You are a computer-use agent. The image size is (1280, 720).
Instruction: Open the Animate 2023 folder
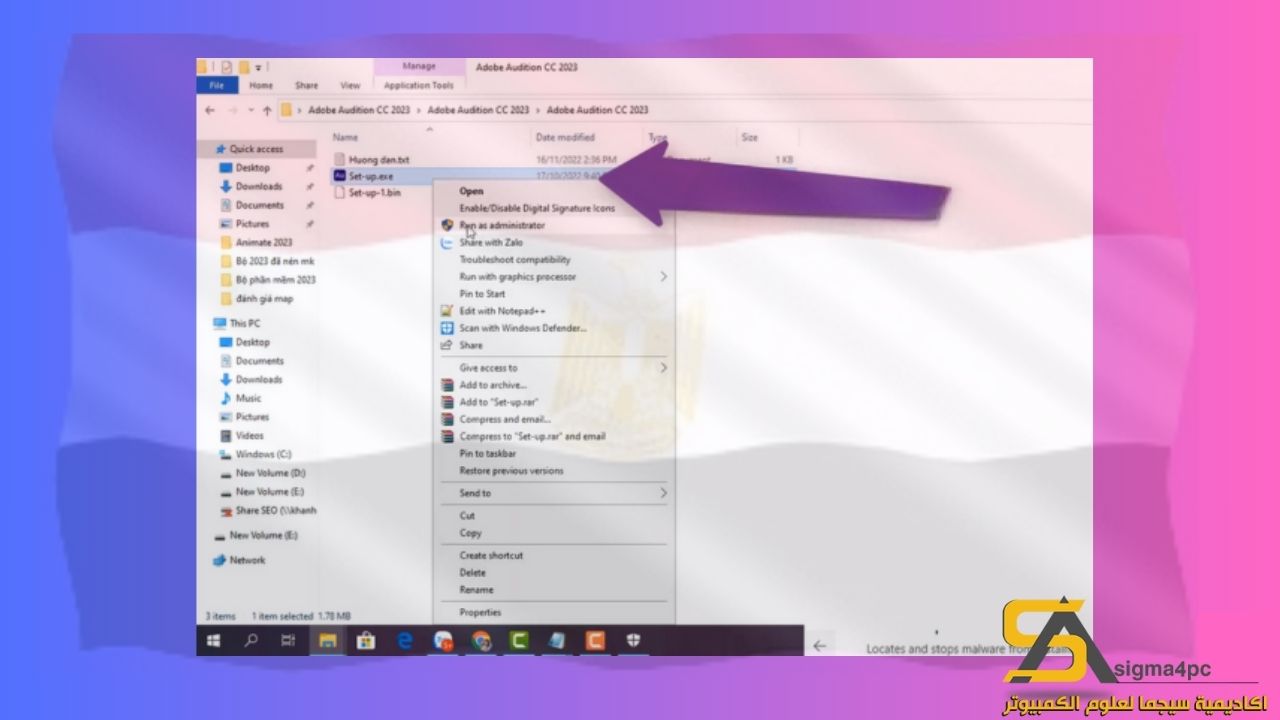point(263,242)
